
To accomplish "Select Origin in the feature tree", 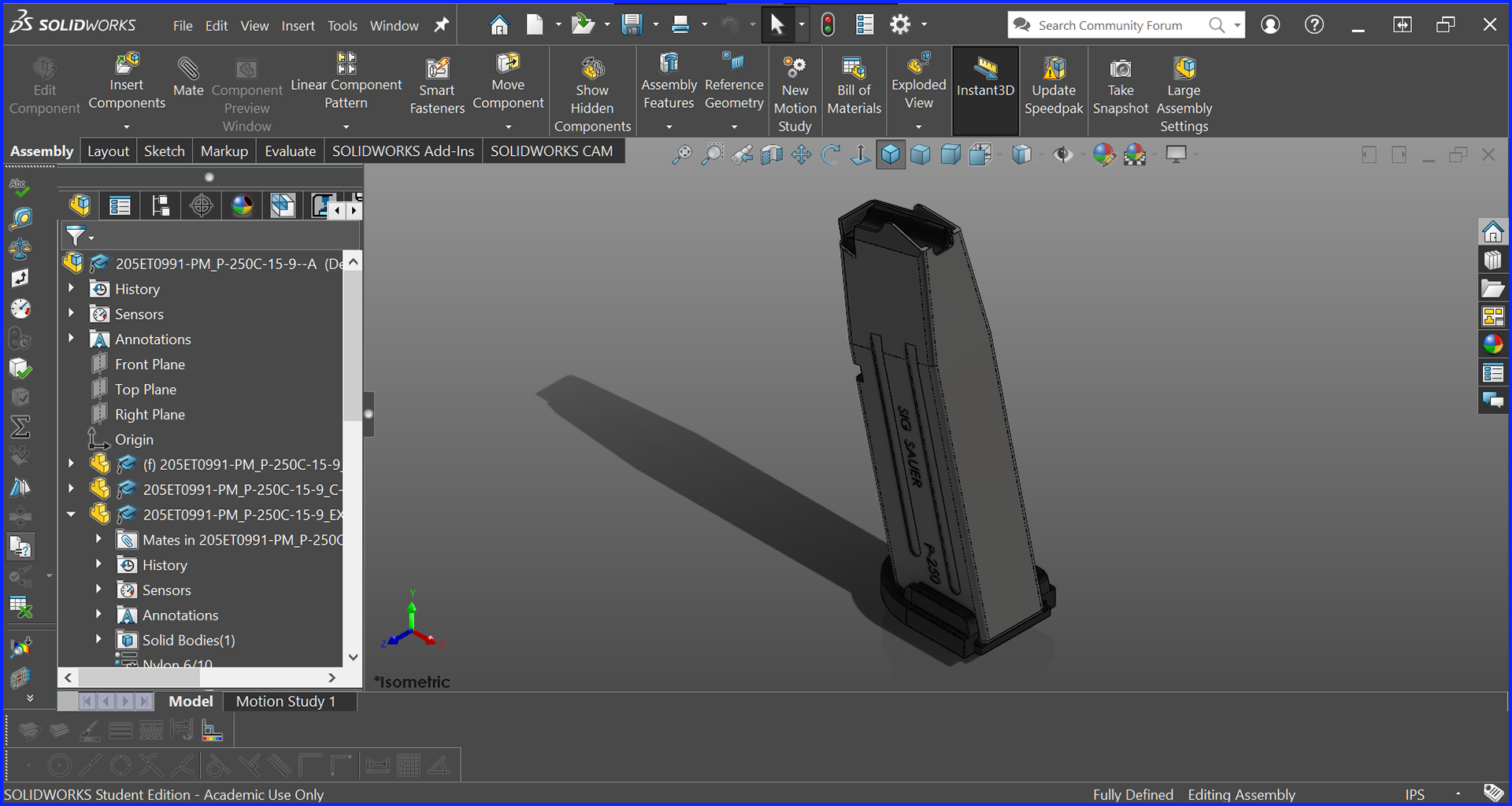I will click(134, 439).
